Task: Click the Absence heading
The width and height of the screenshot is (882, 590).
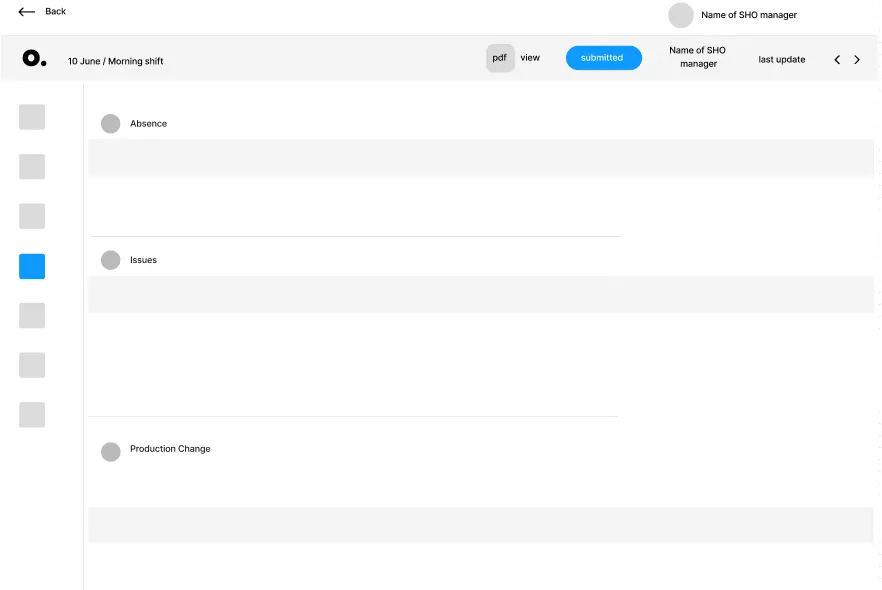Action: click(x=148, y=124)
